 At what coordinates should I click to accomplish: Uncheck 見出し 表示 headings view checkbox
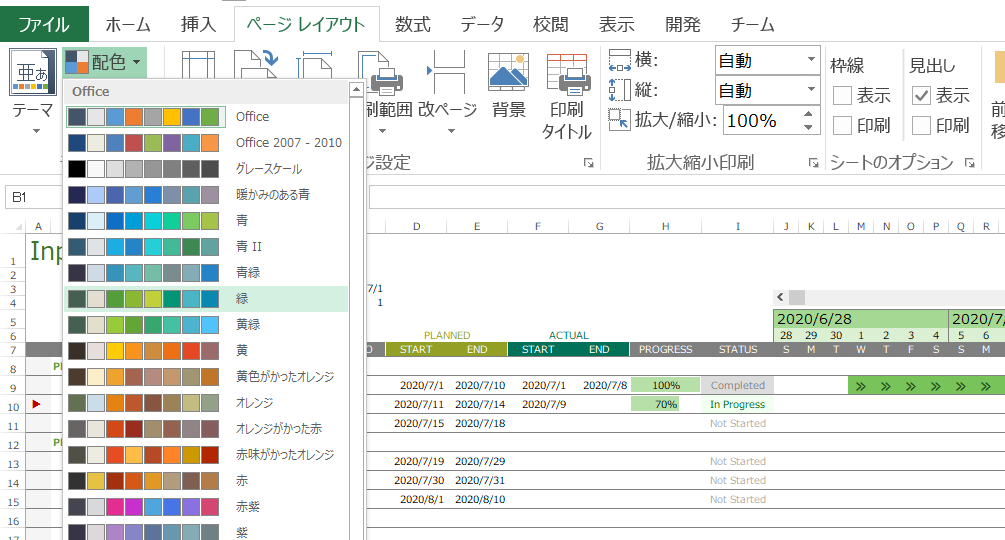[921, 96]
